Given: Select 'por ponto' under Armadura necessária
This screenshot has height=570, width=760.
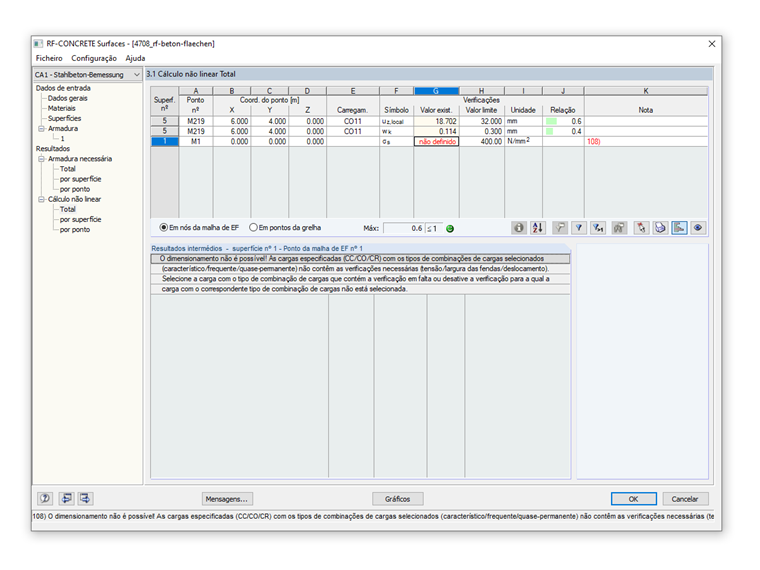Looking at the screenshot, I should pyautogui.click(x=75, y=190).
